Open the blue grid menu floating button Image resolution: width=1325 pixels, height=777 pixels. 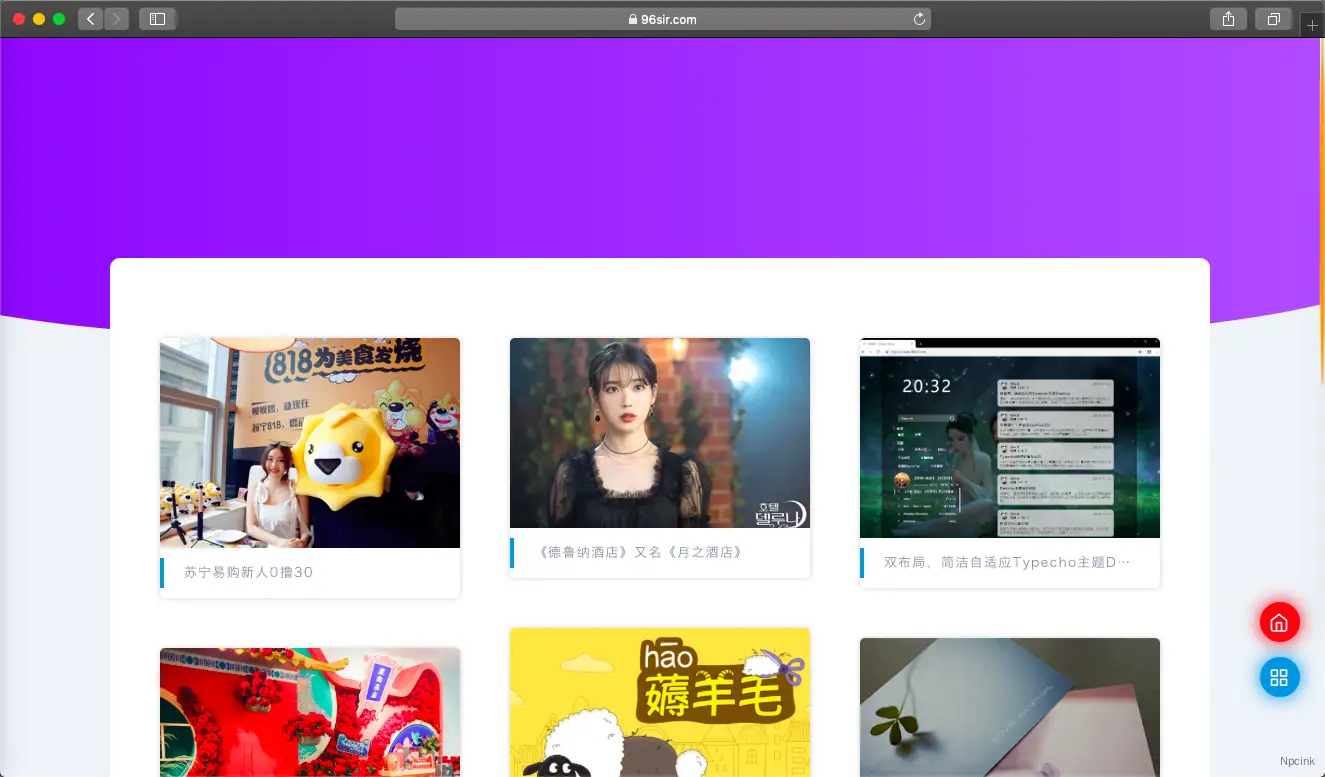point(1279,677)
